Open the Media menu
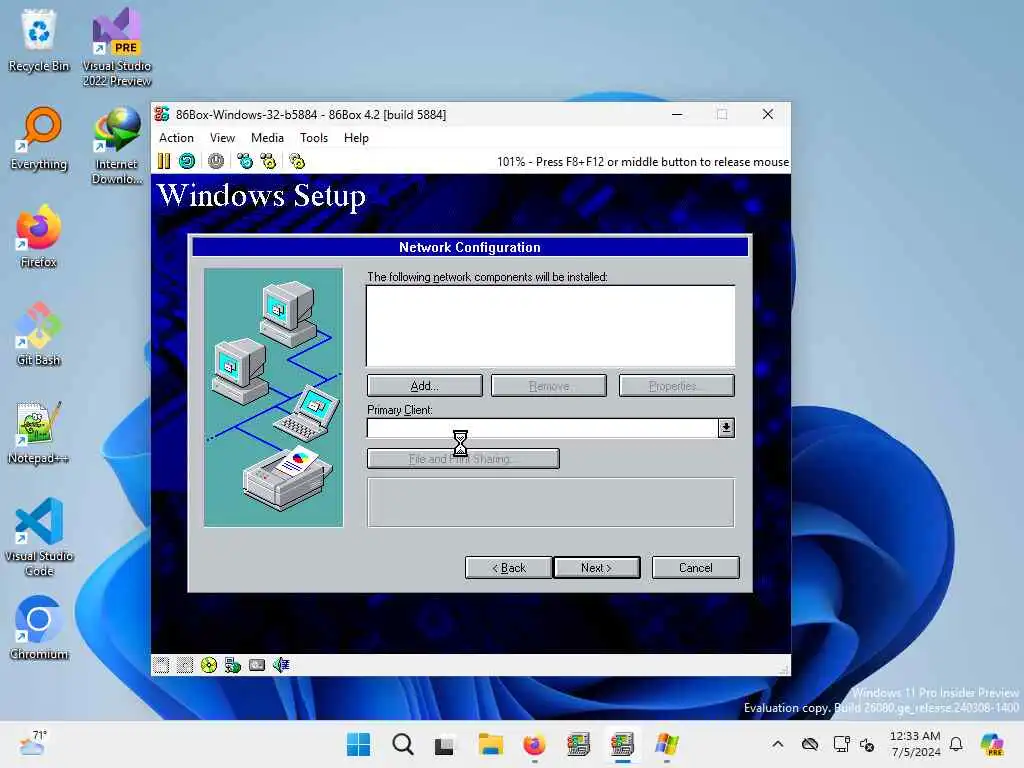The image size is (1024, 768). 267,138
